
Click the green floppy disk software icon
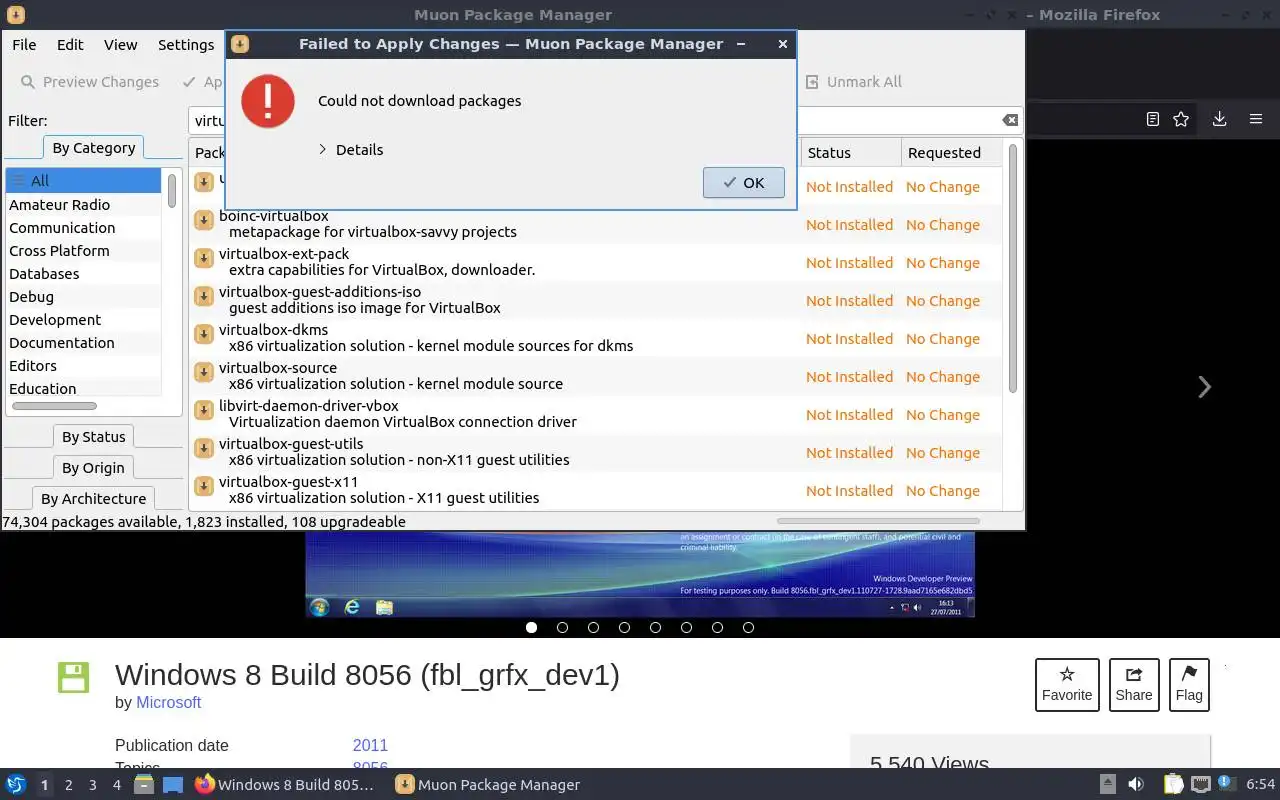[x=73, y=677]
